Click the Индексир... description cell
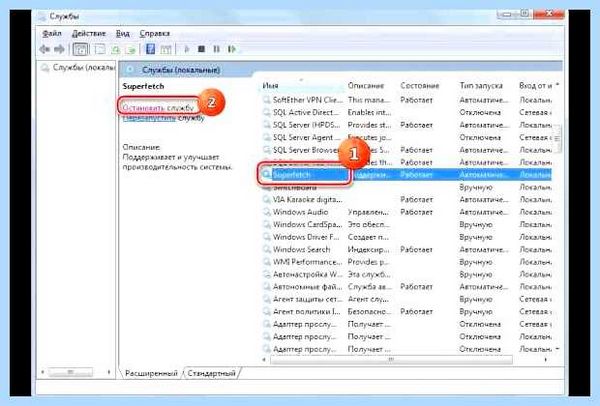600x406 pixels. [x=368, y=249]
